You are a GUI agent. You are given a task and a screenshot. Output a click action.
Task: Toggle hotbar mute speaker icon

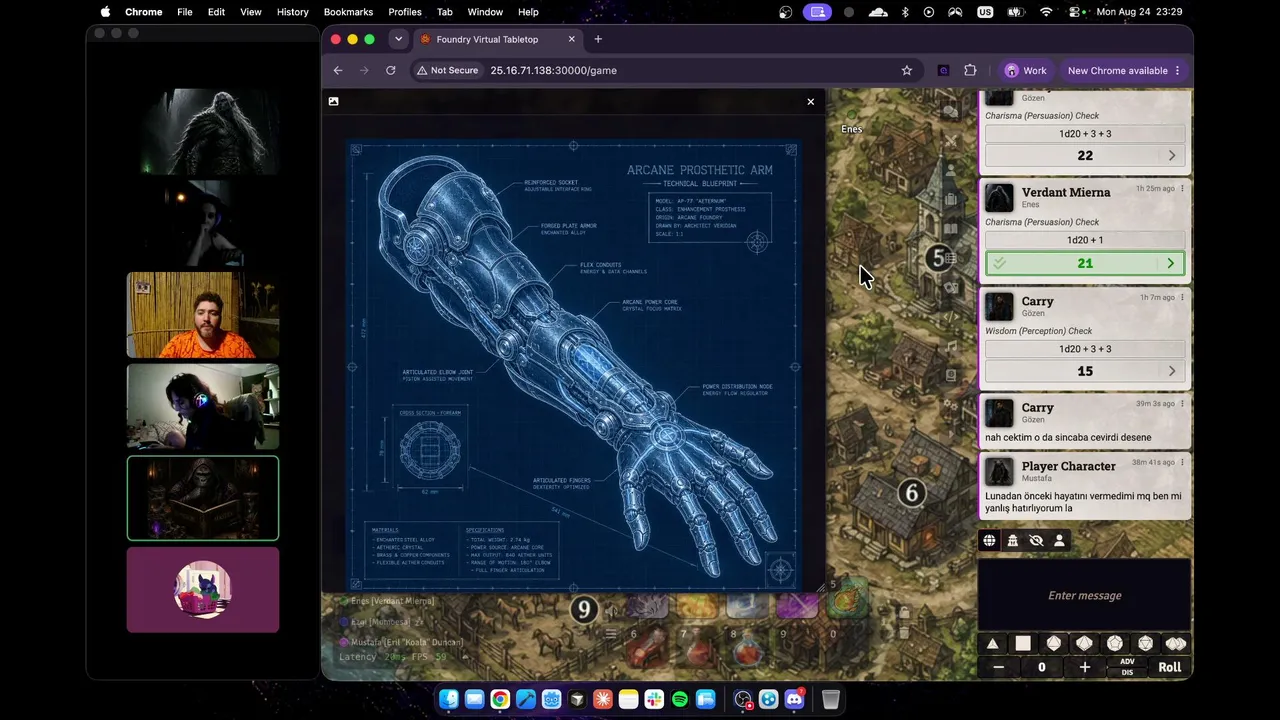611,611
